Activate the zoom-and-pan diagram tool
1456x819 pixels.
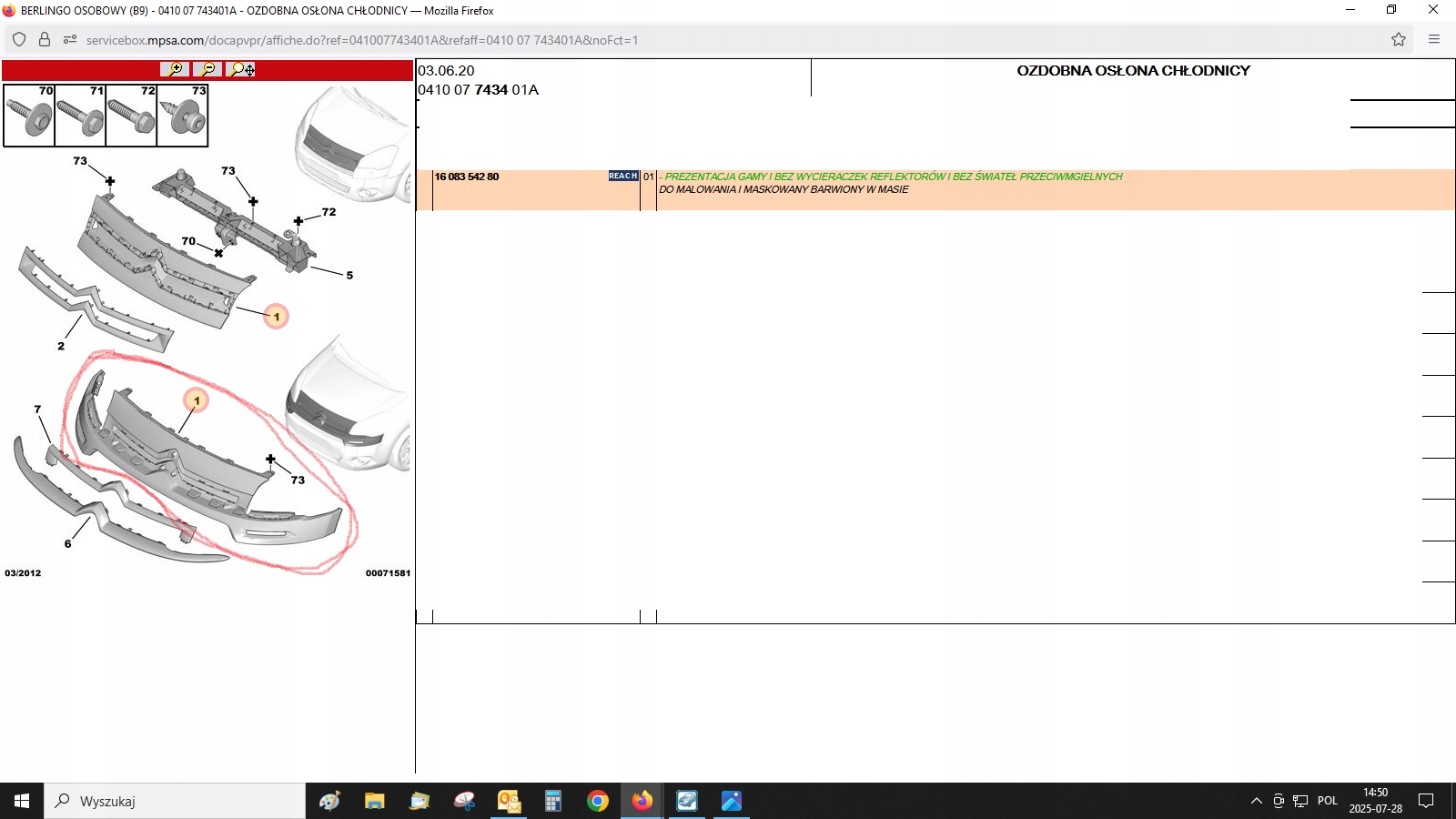(241, 69)
